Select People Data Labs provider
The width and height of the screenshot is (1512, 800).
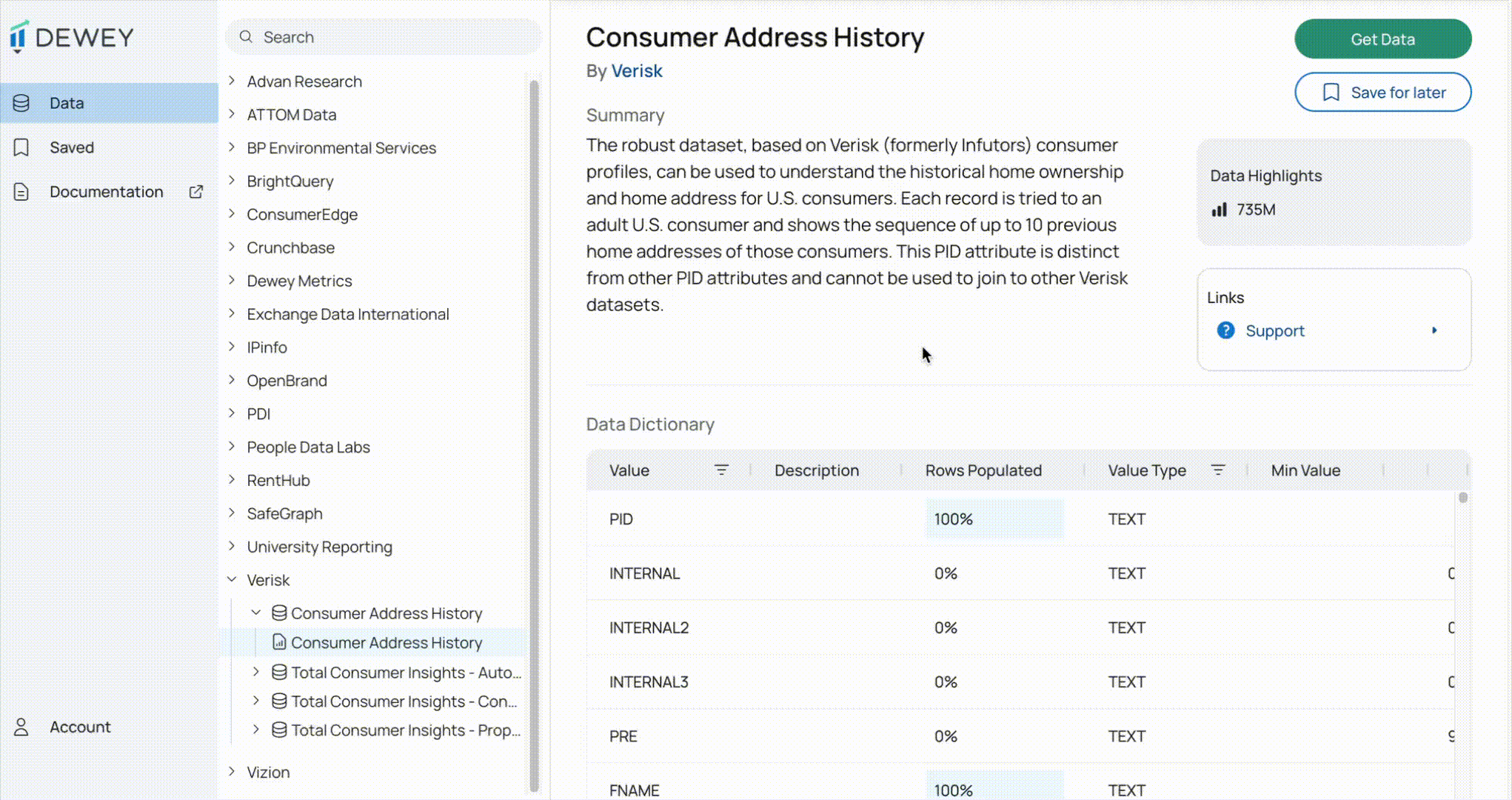(x=309, y=447)
